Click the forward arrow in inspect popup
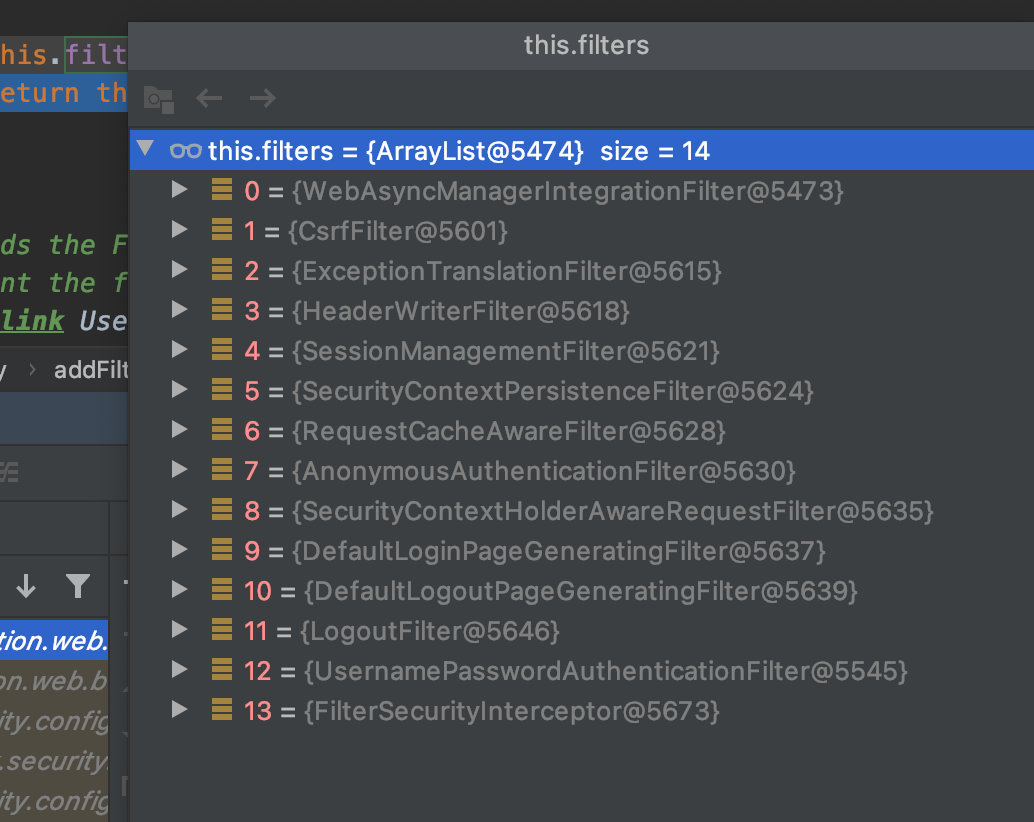This screenshot has height=822, width=1034. tap(262, 99)
